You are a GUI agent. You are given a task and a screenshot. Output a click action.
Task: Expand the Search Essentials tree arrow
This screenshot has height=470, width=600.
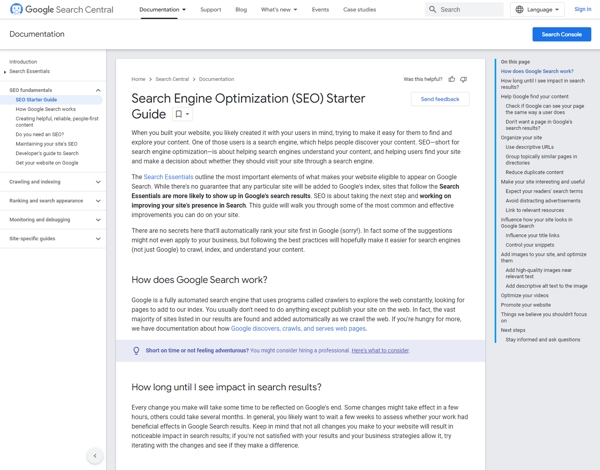[5, 72]
